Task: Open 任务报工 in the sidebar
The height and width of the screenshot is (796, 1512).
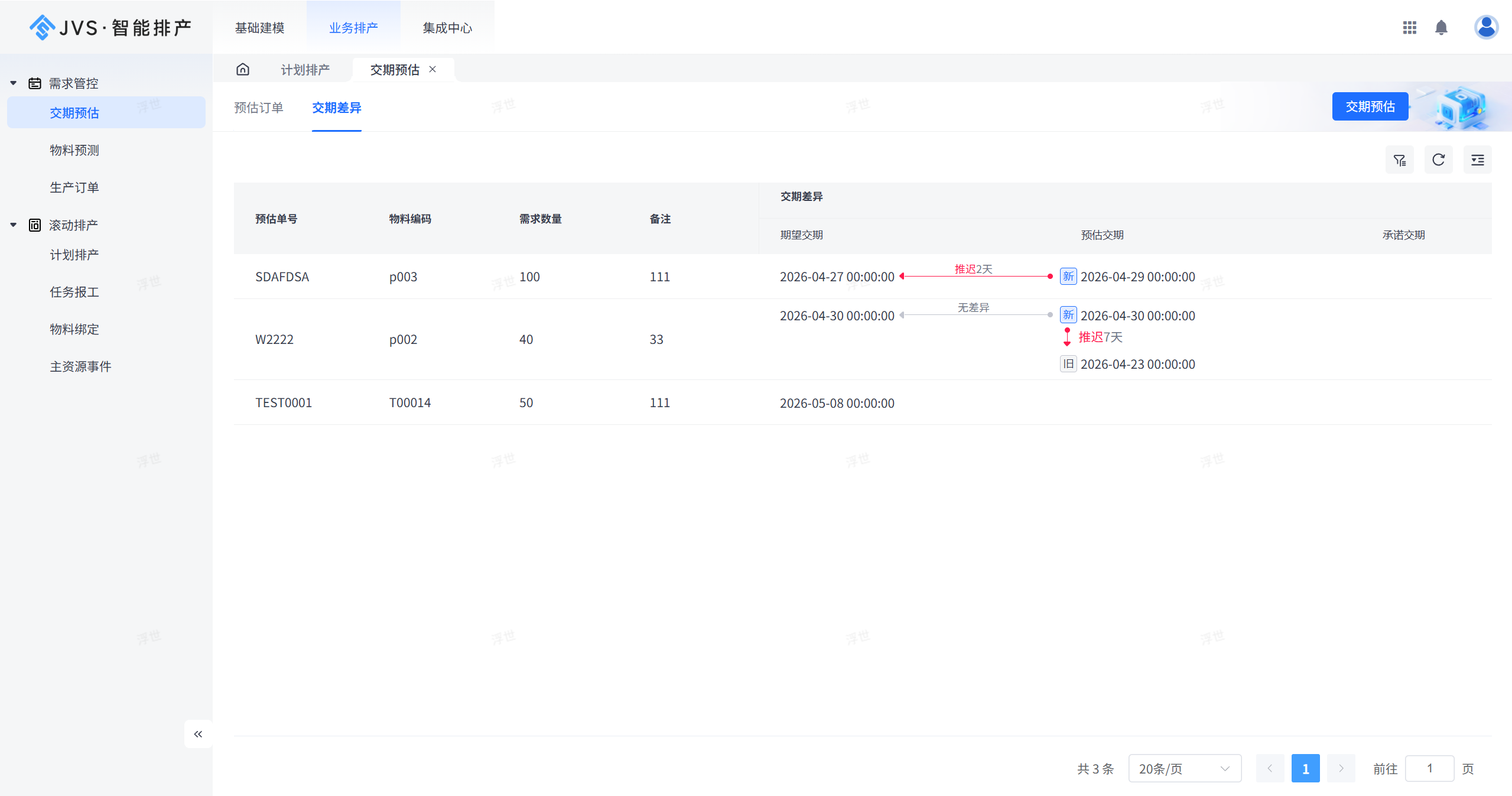Action: (x=74, y=292)
